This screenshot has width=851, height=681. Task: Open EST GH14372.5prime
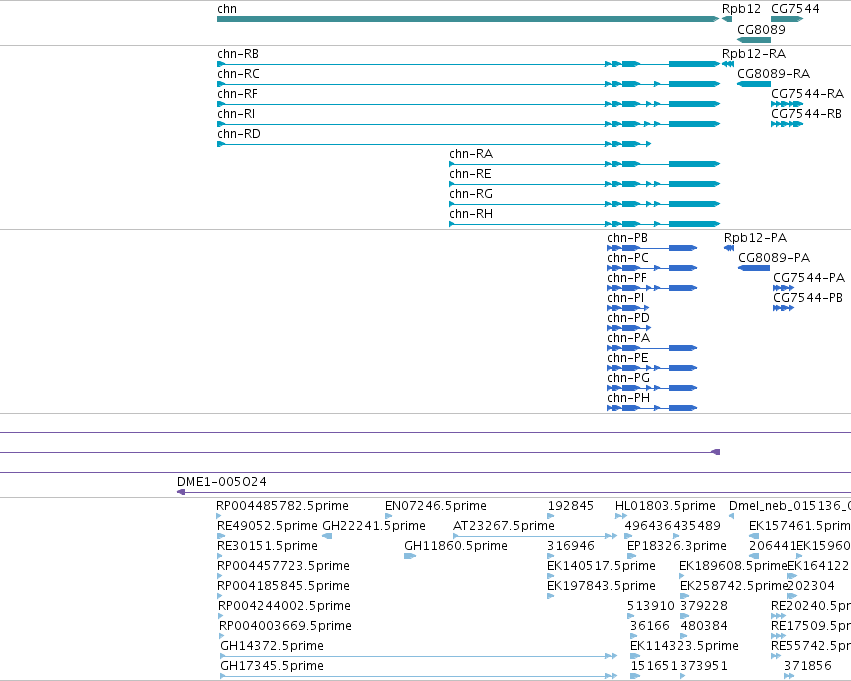tap(272, 646)
